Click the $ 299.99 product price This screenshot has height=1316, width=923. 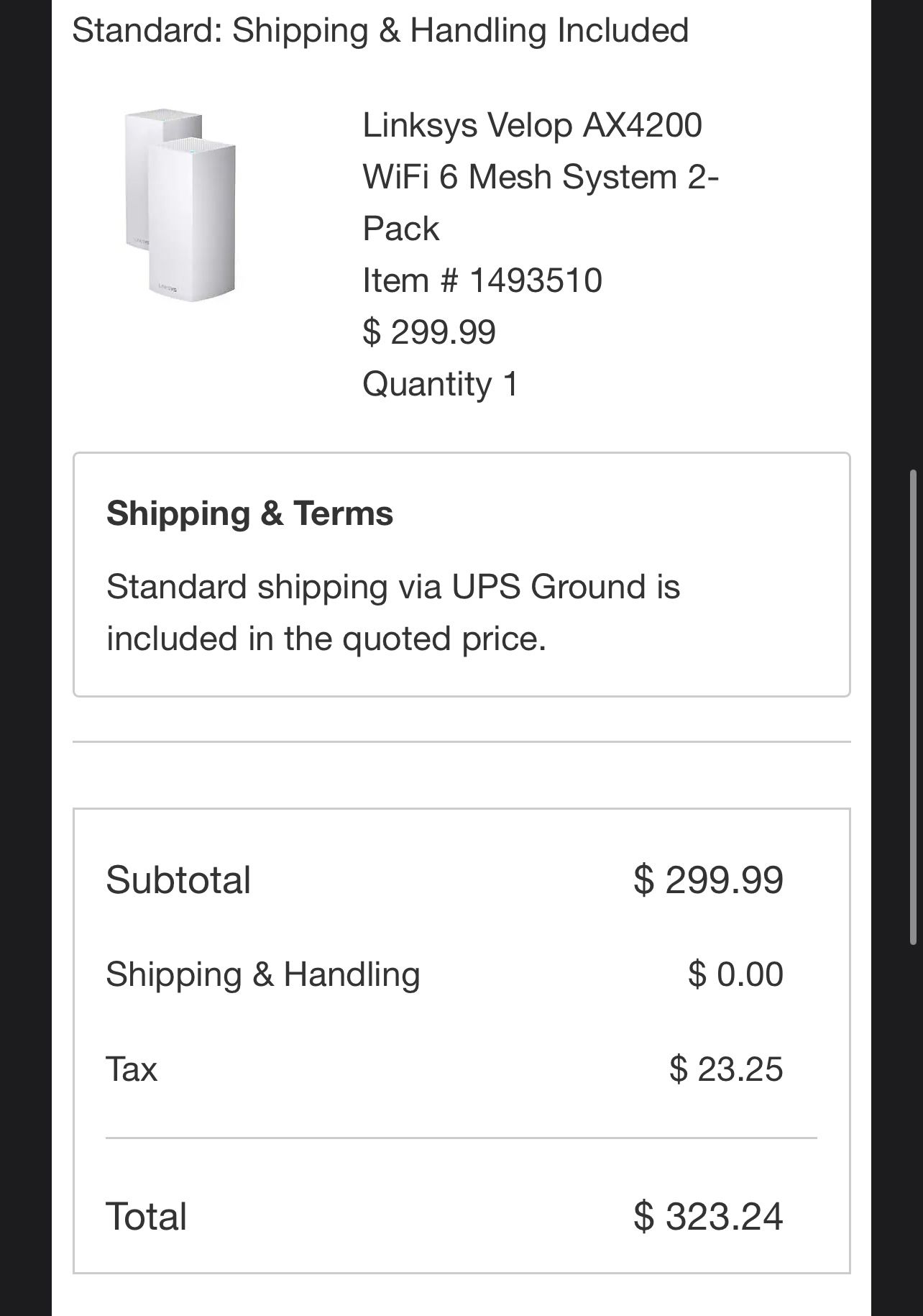(429, 332)
